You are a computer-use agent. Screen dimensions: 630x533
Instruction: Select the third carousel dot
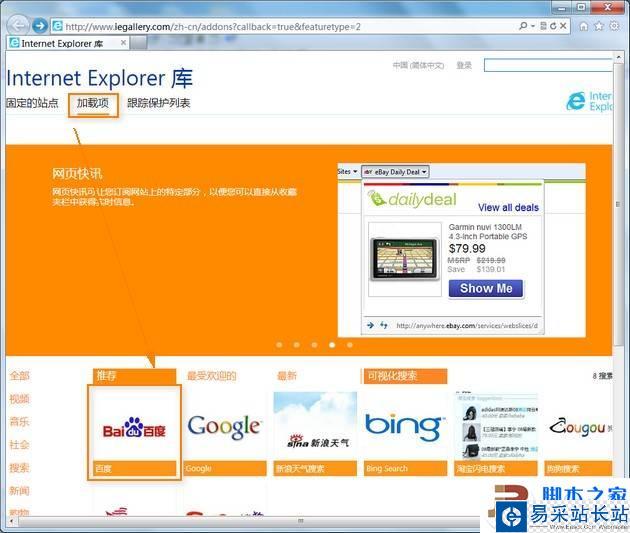314,345
